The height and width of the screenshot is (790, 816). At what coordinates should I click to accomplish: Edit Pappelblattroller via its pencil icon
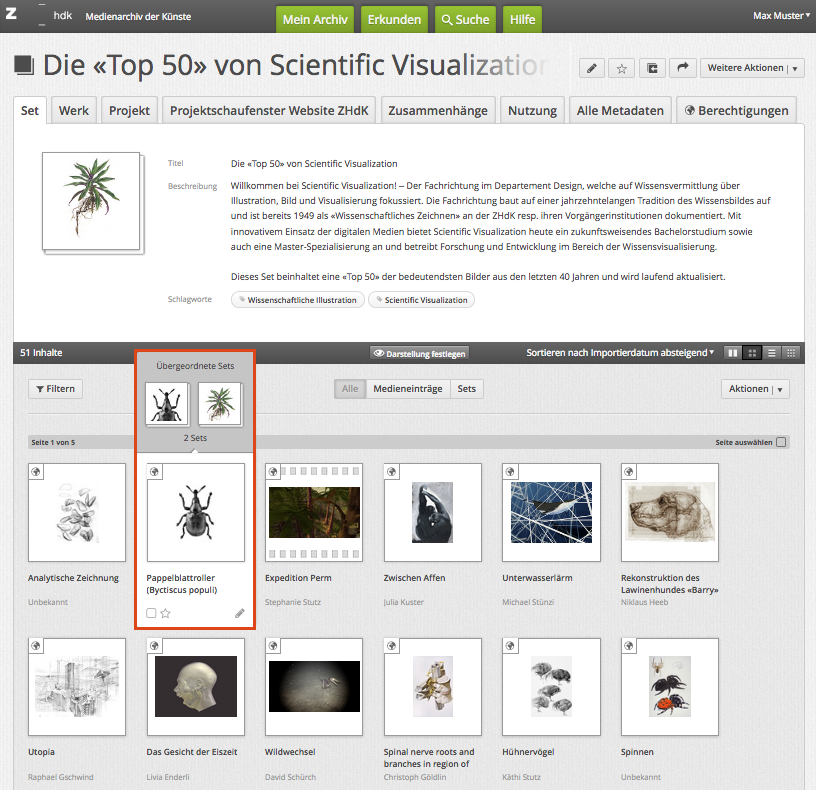pos(239,613)
